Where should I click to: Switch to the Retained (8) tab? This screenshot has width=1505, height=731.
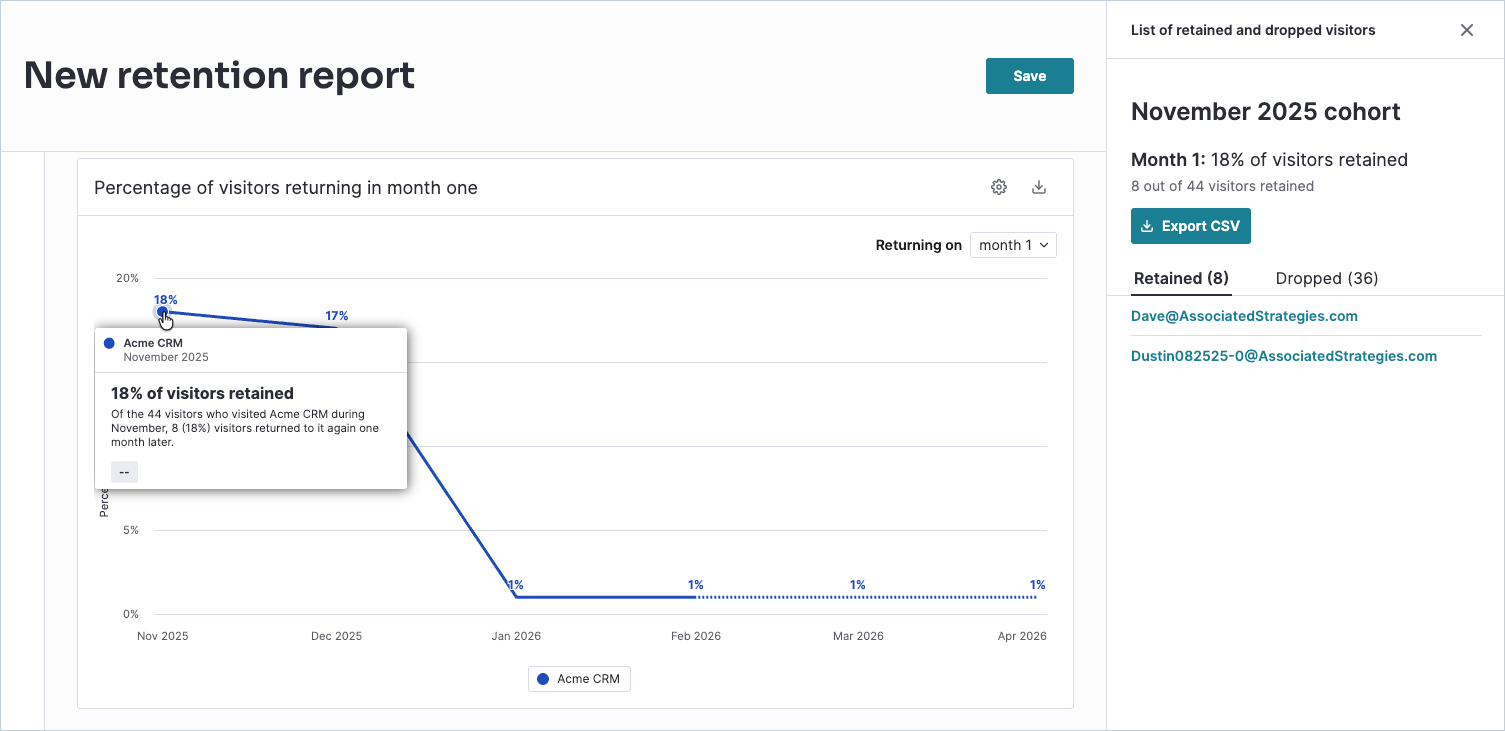click(1181, 278)
